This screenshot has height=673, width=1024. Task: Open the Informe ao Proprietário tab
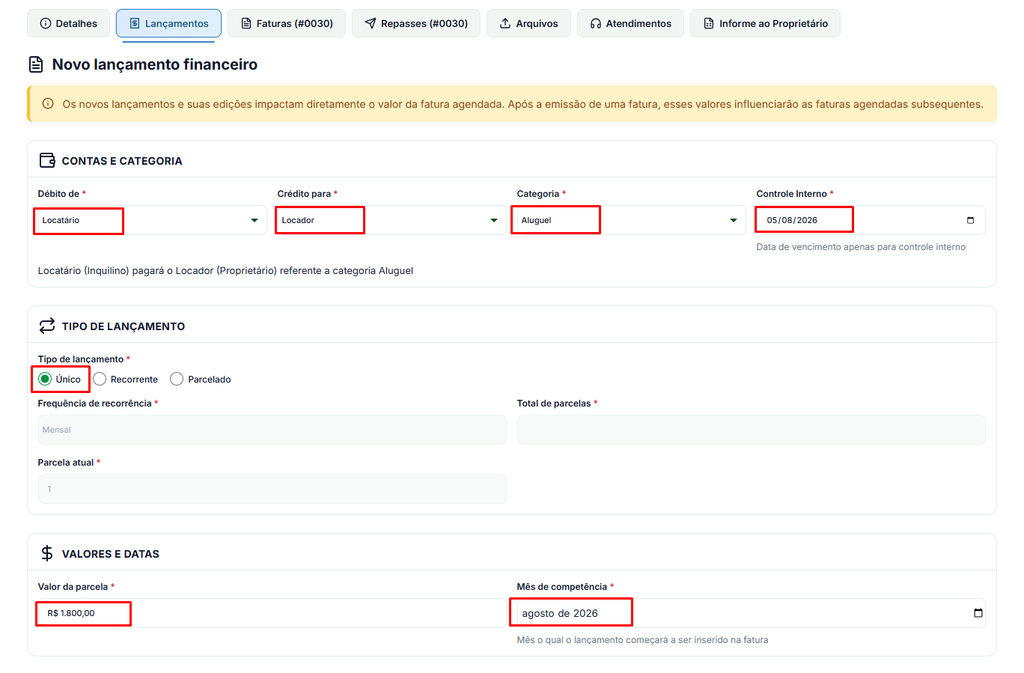(765, 23)
